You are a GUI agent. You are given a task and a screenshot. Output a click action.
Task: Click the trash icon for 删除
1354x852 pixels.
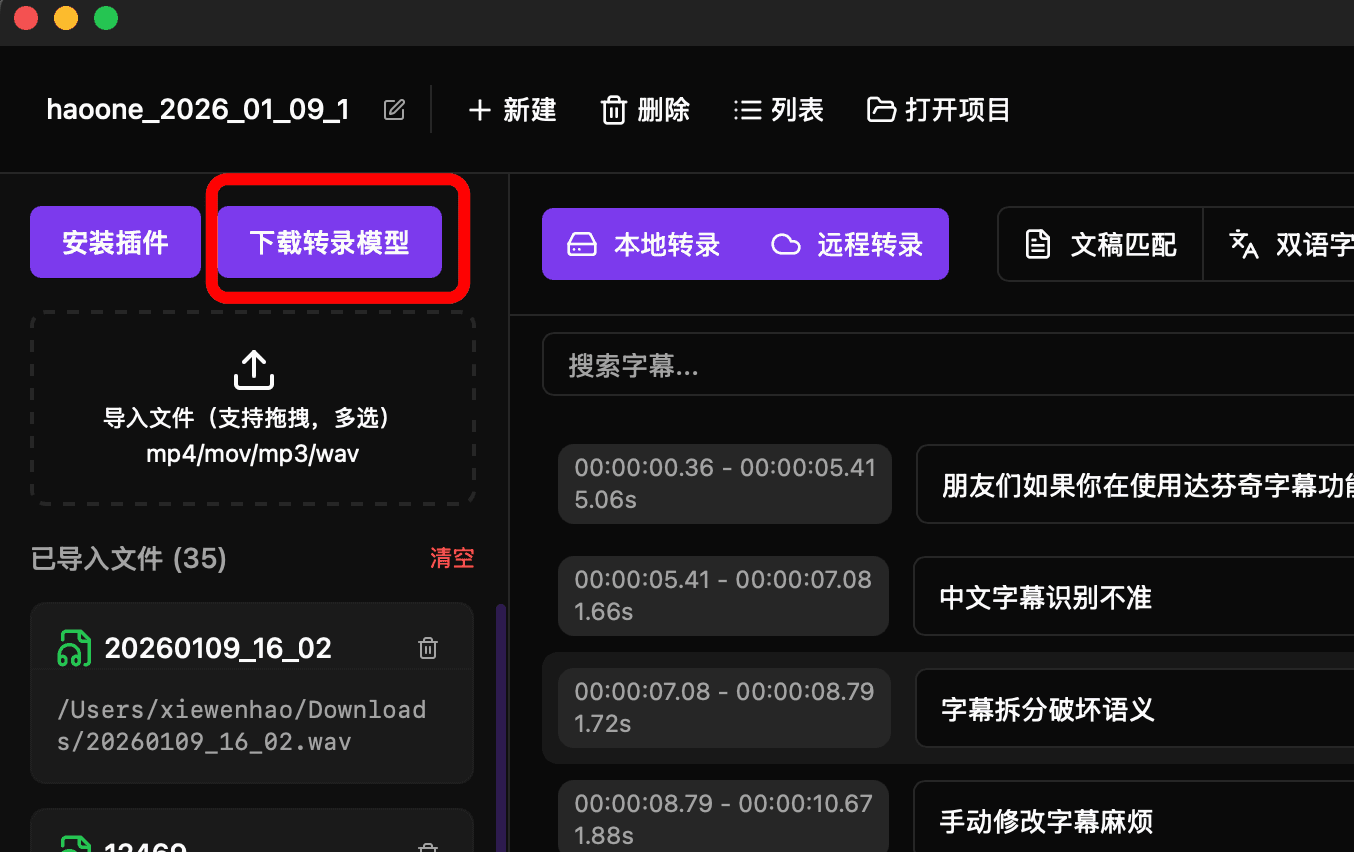(613, 110)
